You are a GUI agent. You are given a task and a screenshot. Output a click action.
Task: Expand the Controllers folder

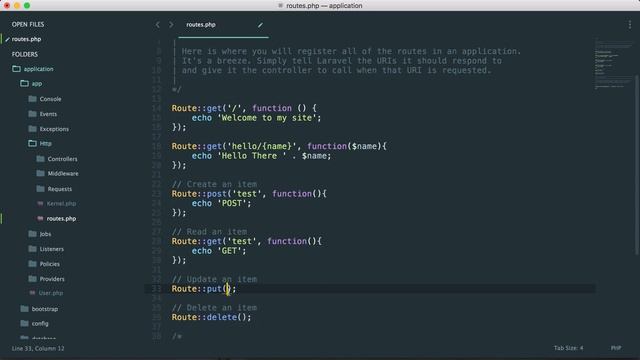62,159
